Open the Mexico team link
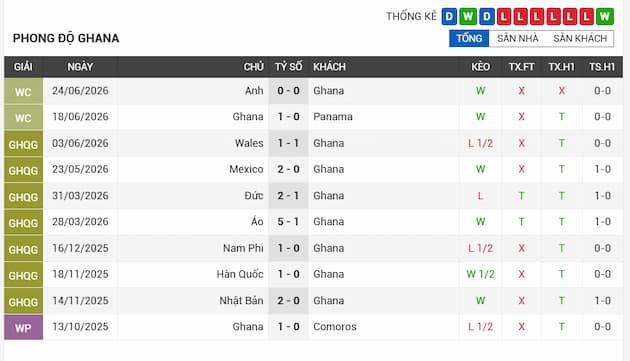Image resolution: width=630 pixels, height=361 pixels. point(246,169)
